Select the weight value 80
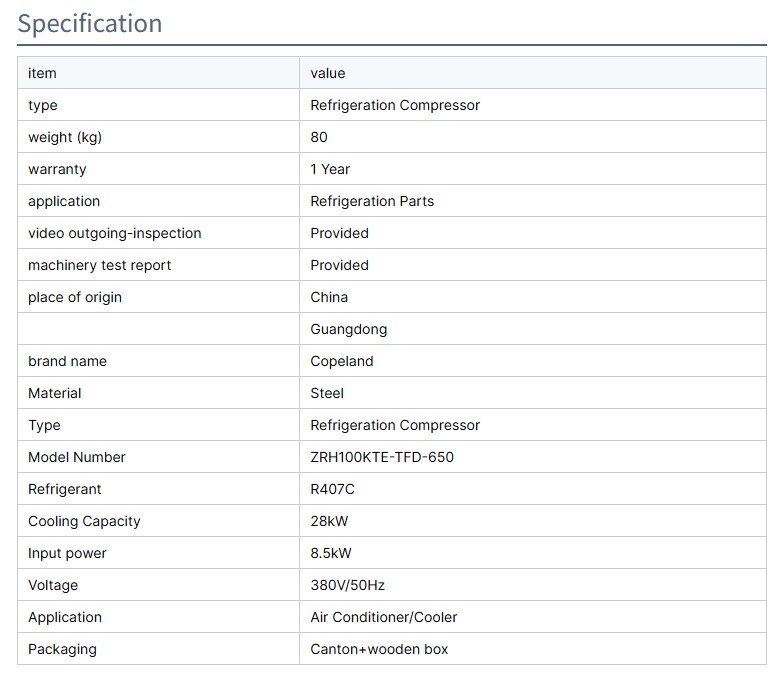The width and height of the screenshot is (780, 676). (x=319, y=137)
